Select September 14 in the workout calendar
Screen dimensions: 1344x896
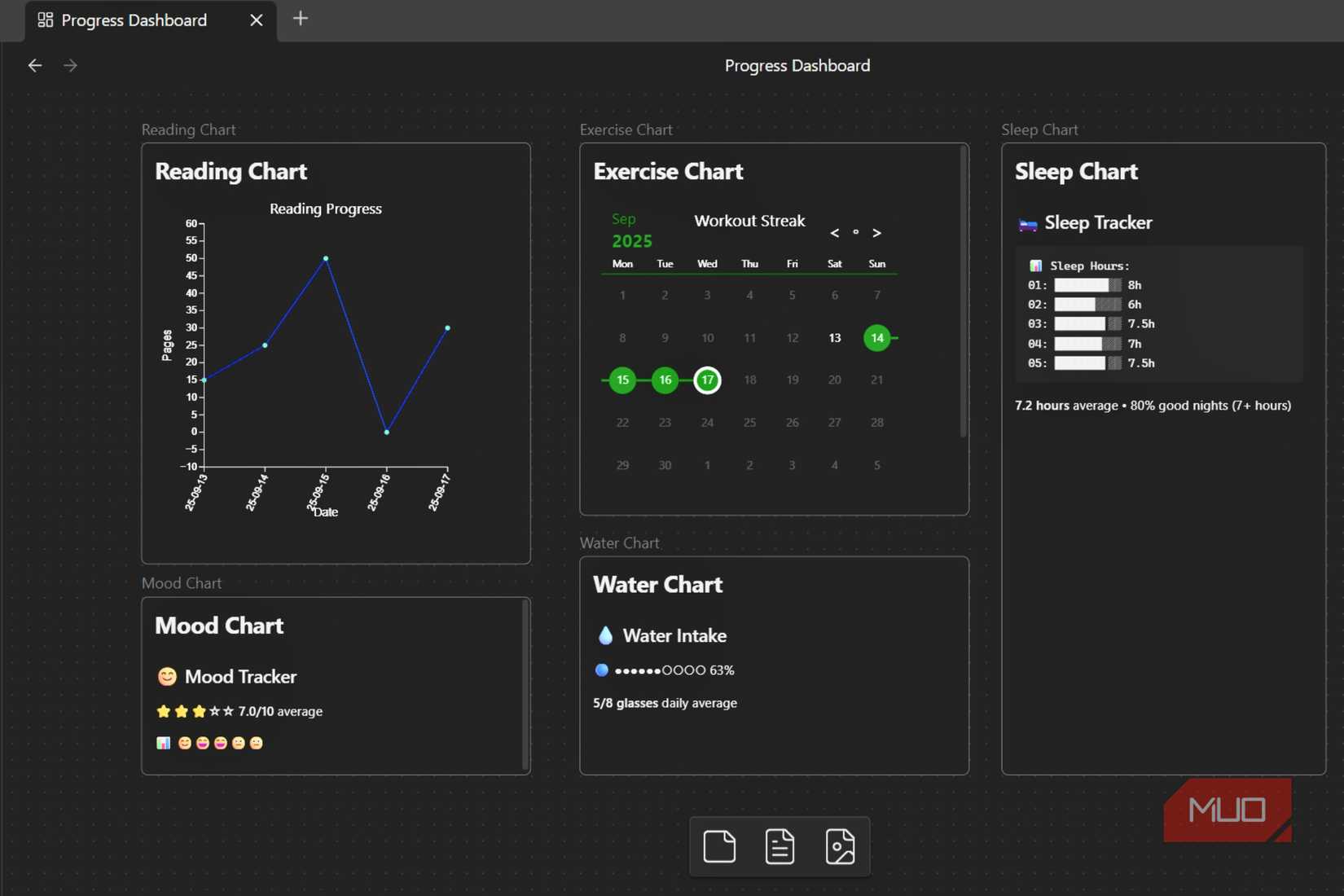click(876, 338)
